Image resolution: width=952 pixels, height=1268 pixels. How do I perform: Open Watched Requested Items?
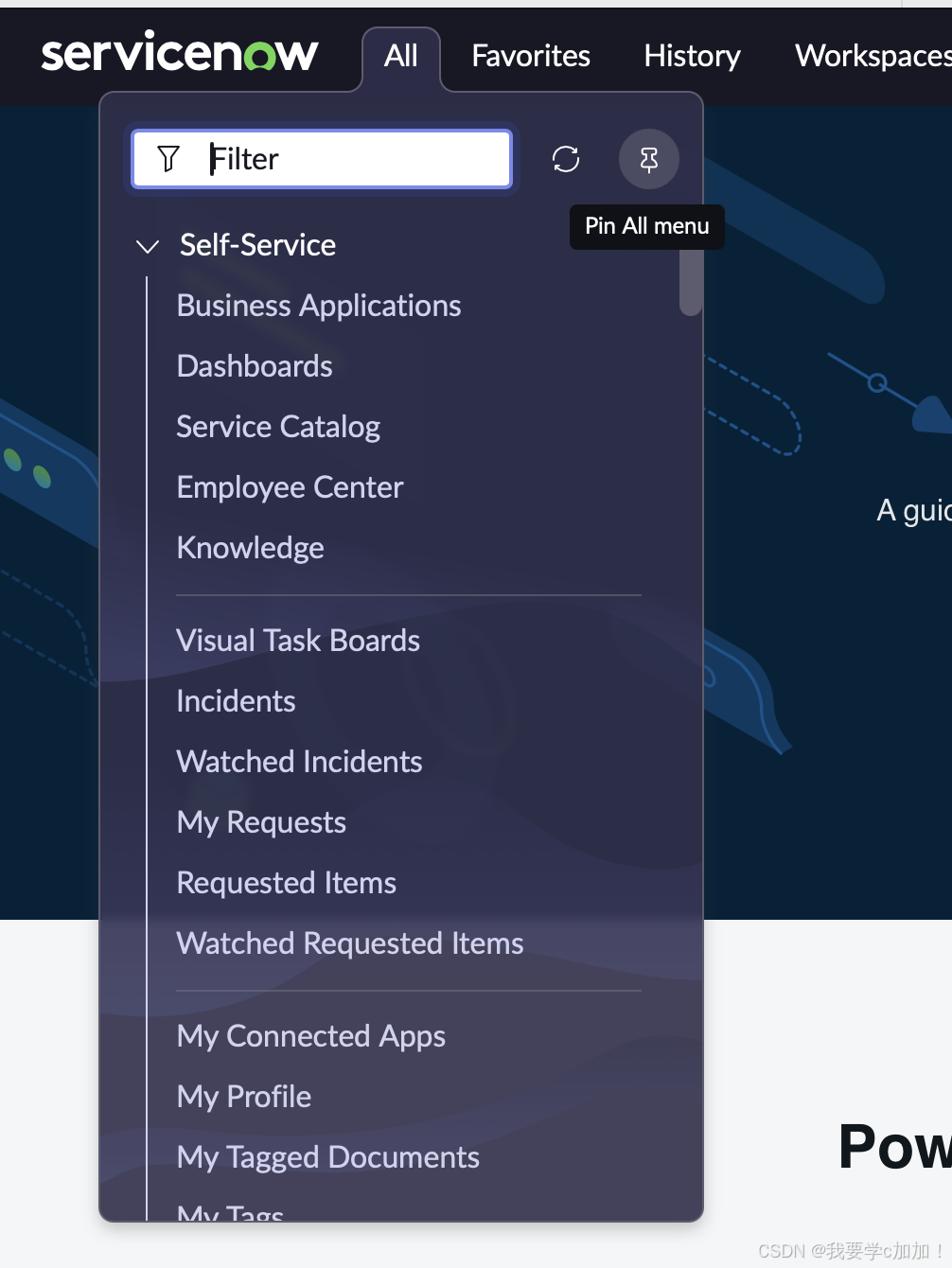[x=350, y=943]
